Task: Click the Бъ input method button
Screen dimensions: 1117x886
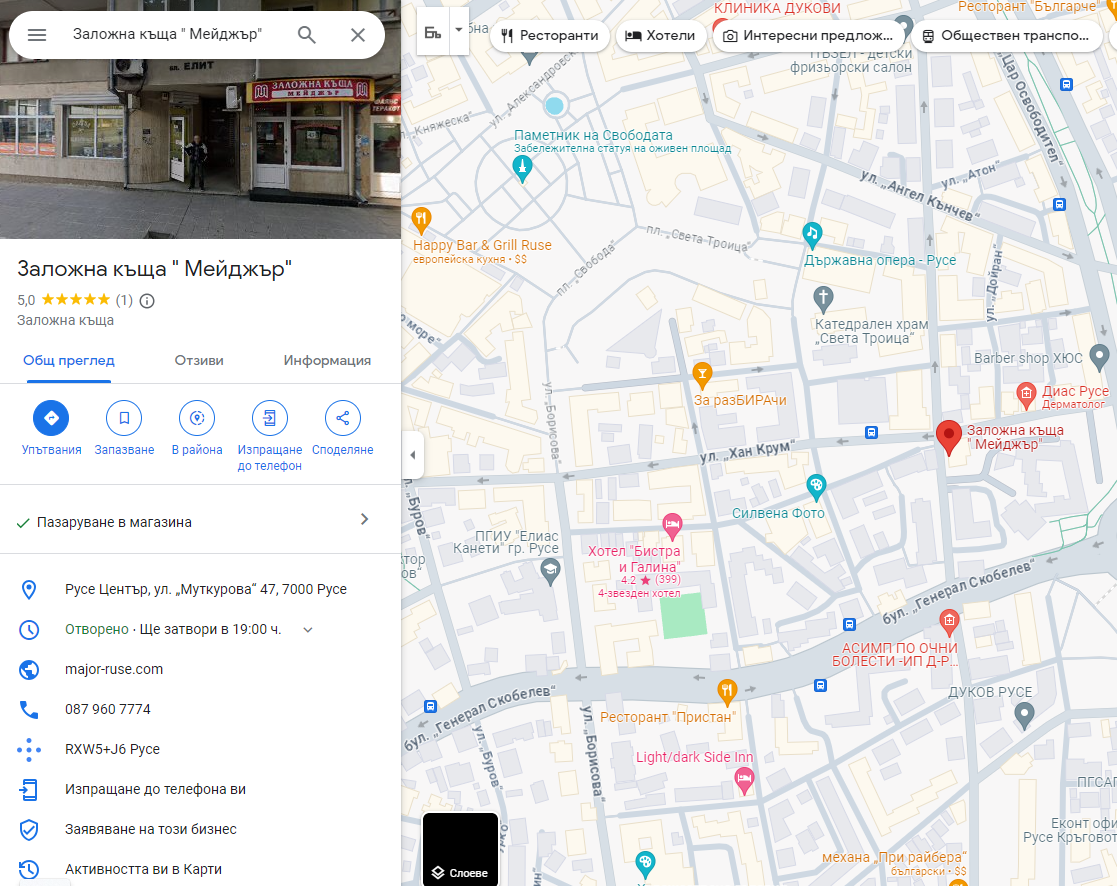Action: pos(433,32)
